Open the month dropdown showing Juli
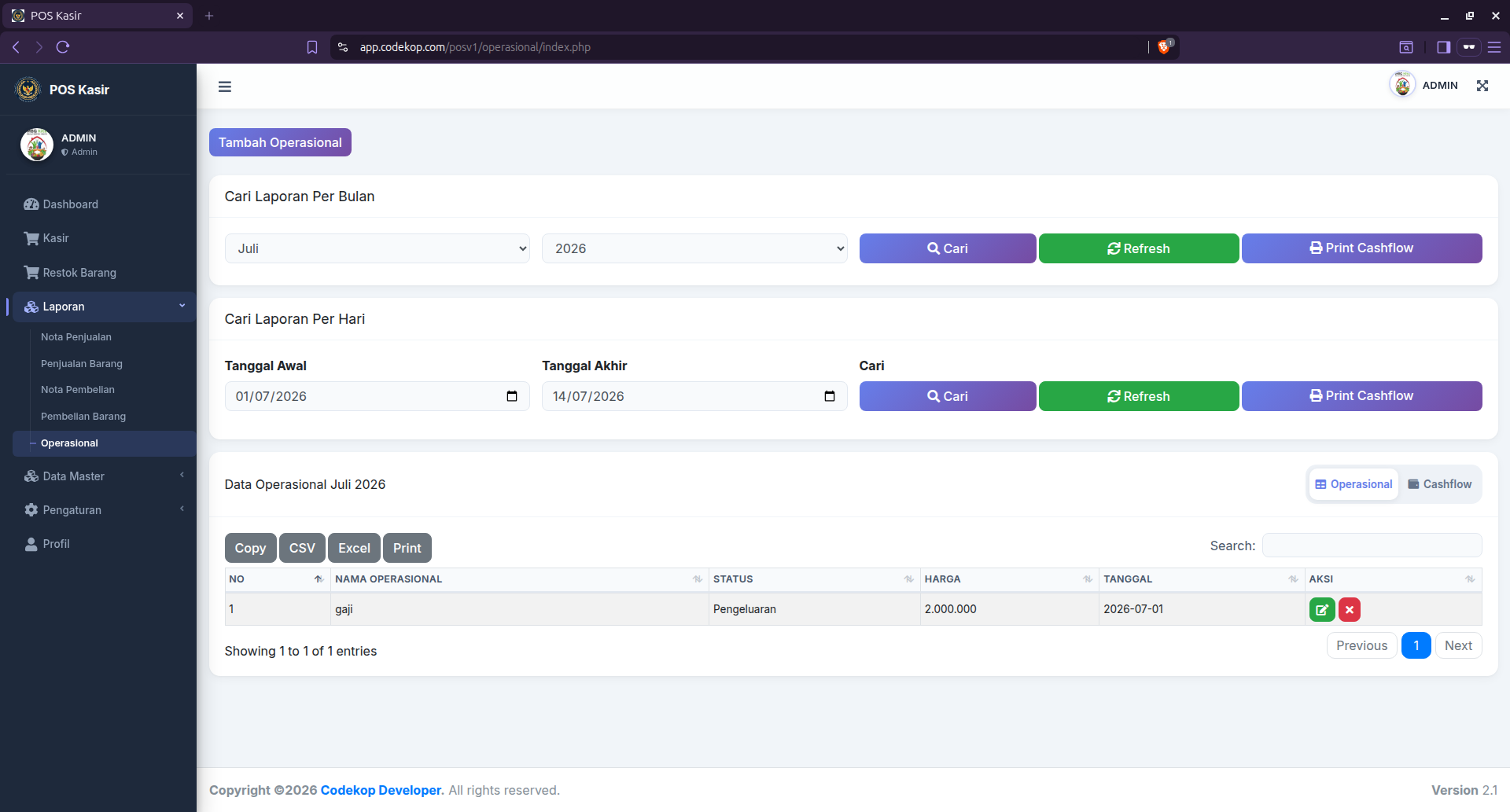Image resolution: width=1510 pixels, height=812 pixels. click(377, 248)
